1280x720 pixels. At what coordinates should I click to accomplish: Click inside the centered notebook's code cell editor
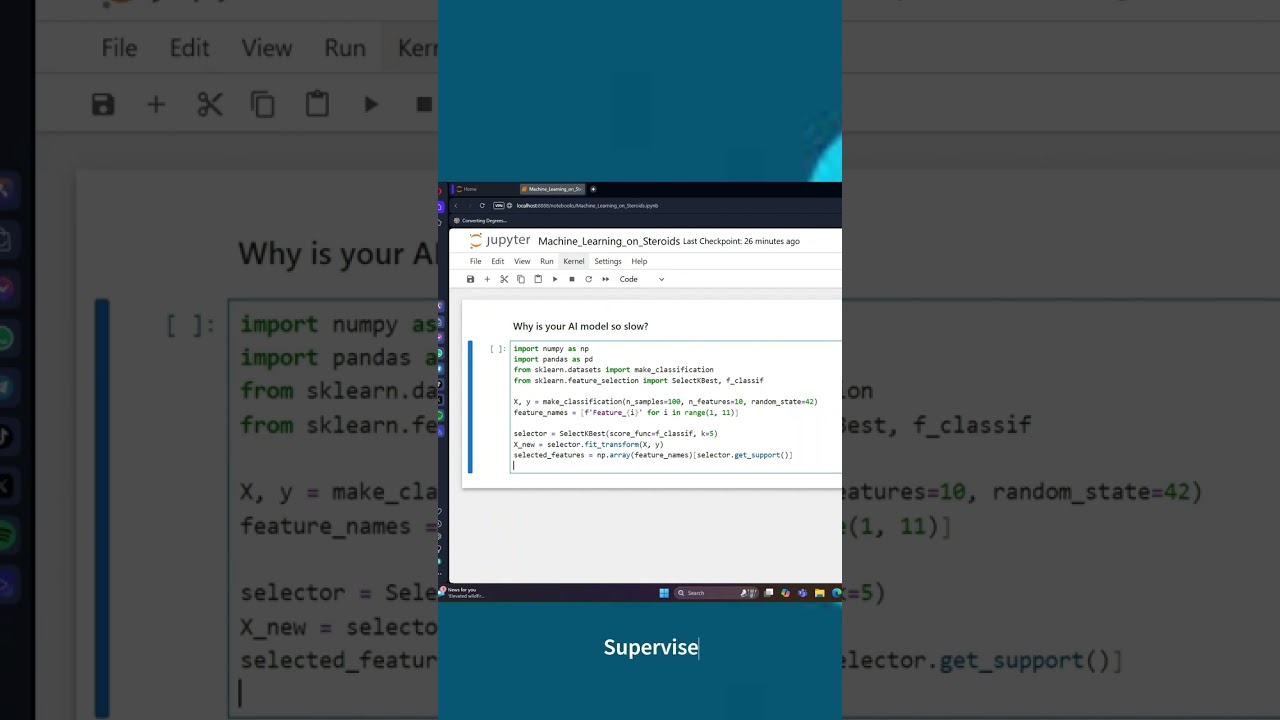click(x=675, y=407)
